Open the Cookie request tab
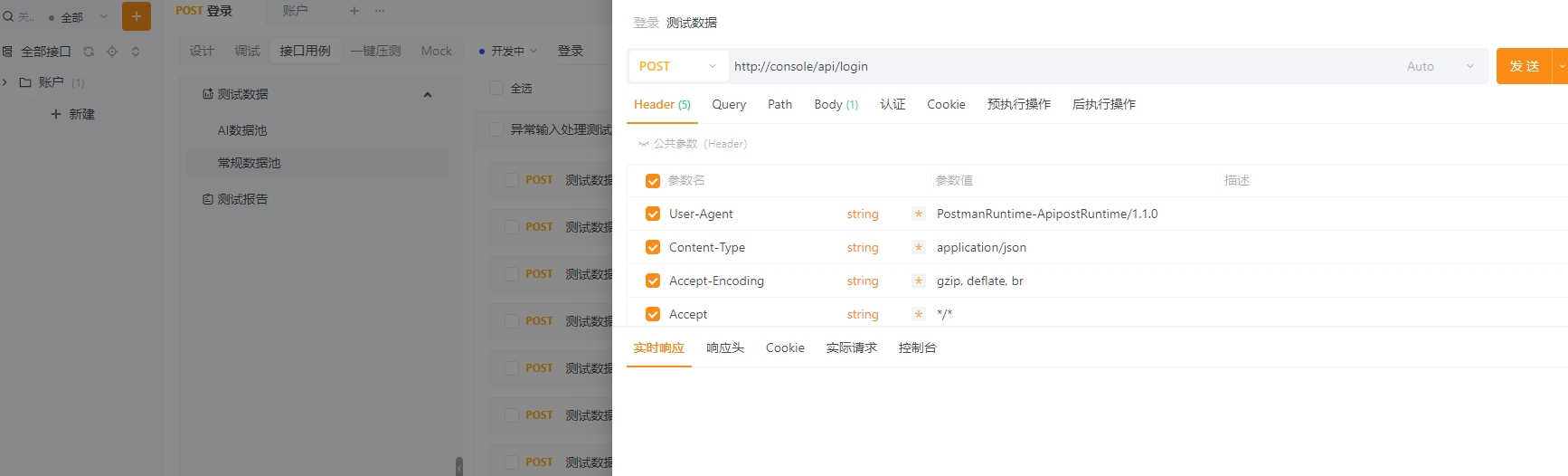1568x476 pixels. click(946, 104)
